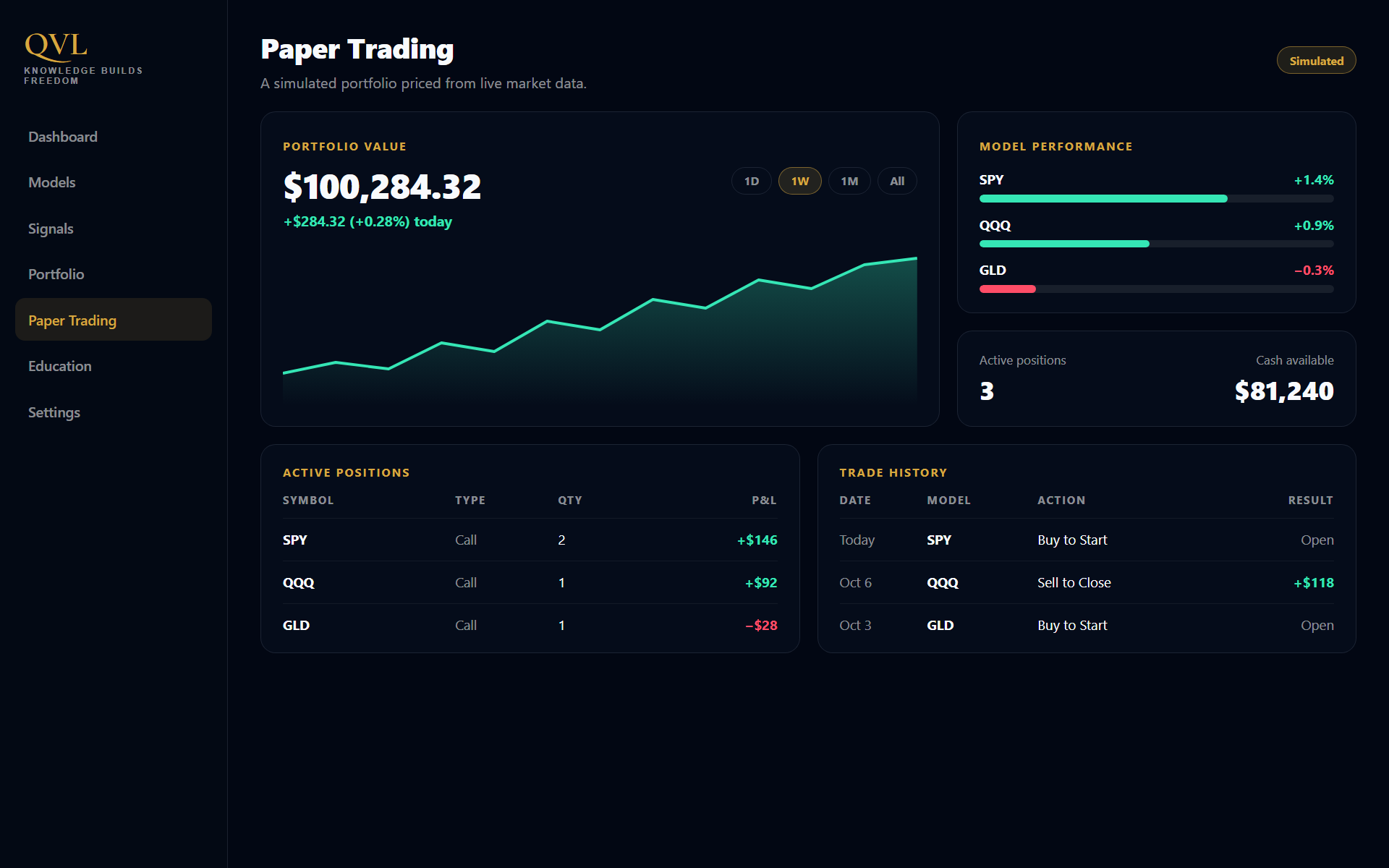Switch chart range to 1D

752,181
